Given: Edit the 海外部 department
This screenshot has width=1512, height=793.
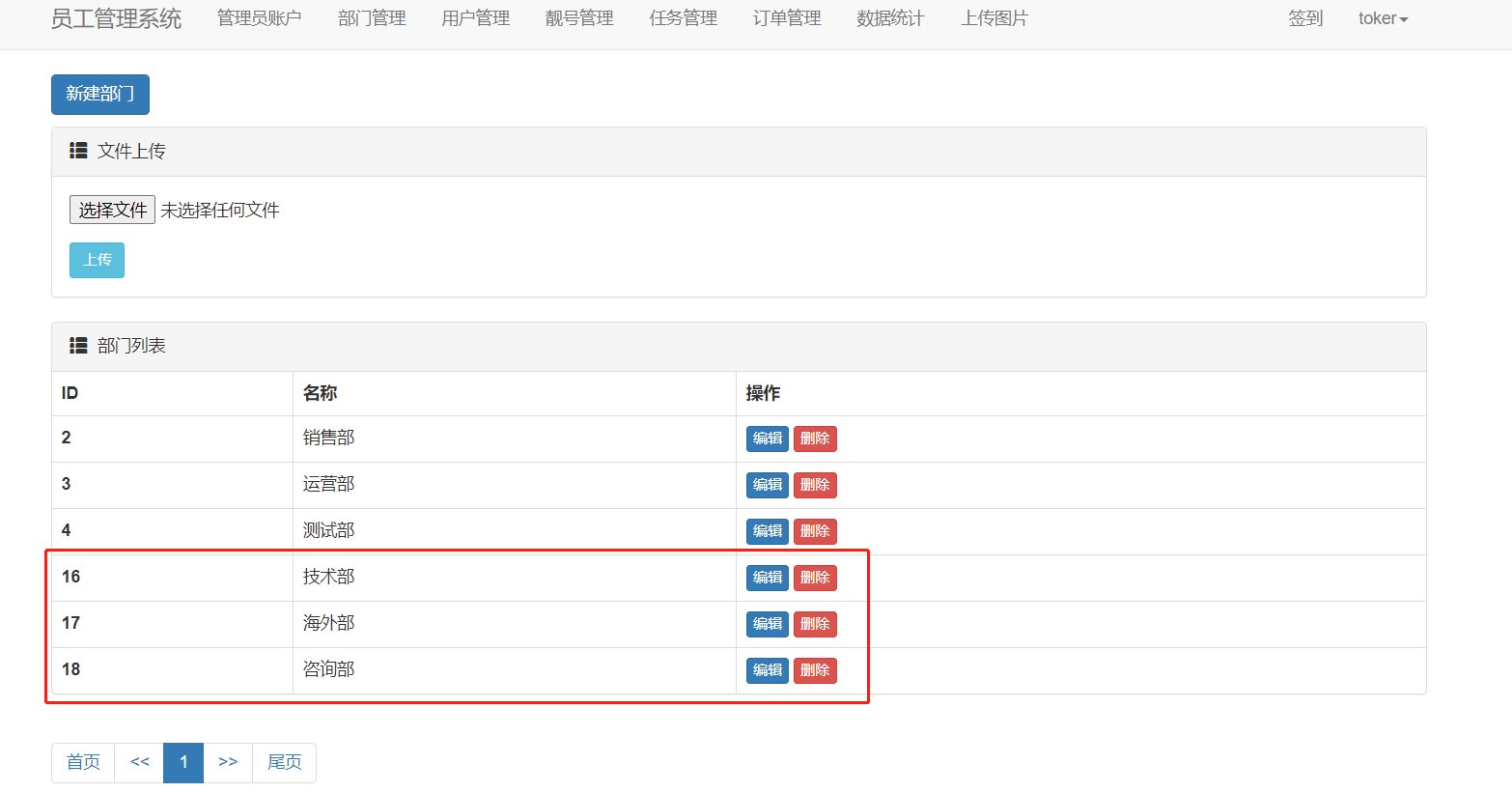Looking at the screenshot, I should tap(768, 624).
